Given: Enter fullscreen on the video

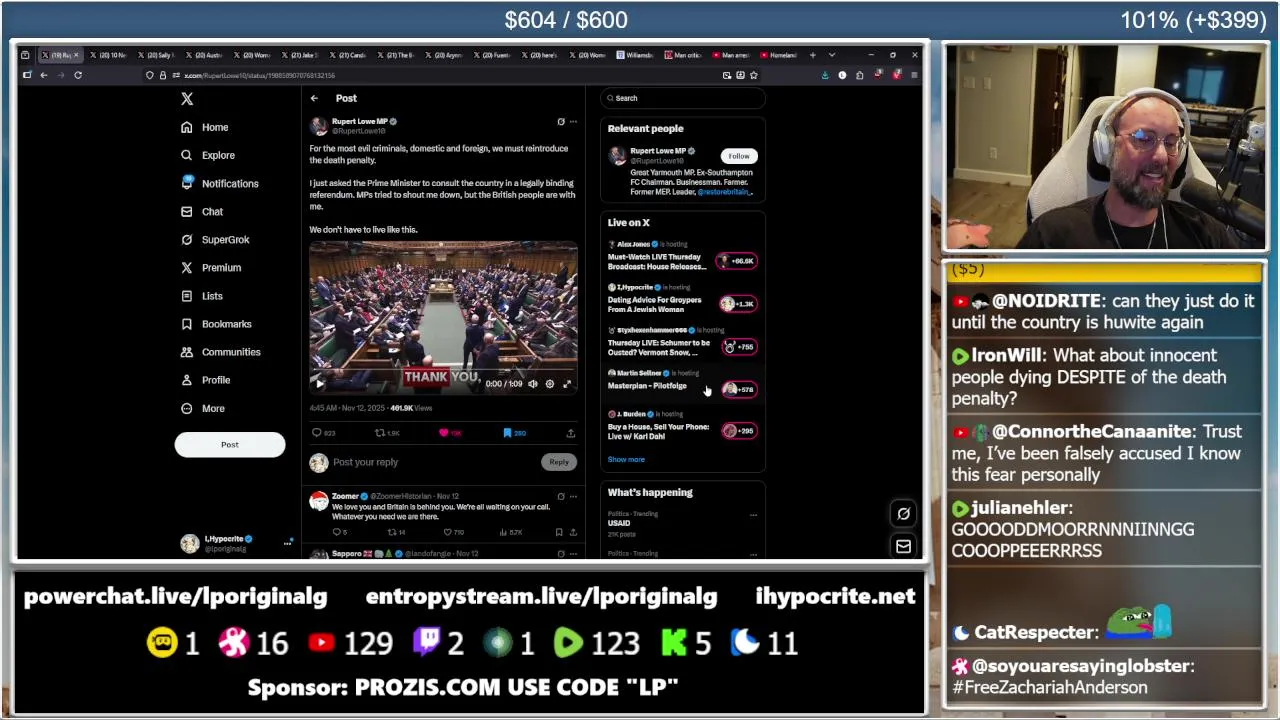Looking at the screenshot, I should coord(567,383).
